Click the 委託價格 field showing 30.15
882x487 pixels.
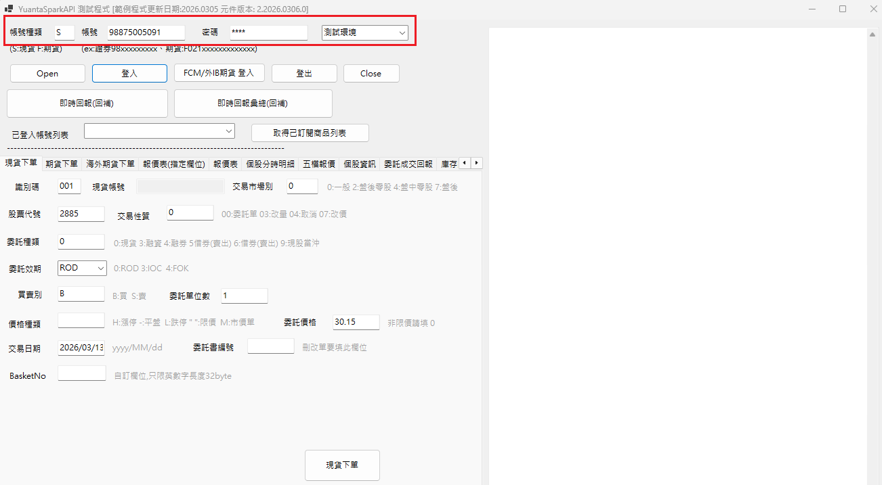[356, 322]
